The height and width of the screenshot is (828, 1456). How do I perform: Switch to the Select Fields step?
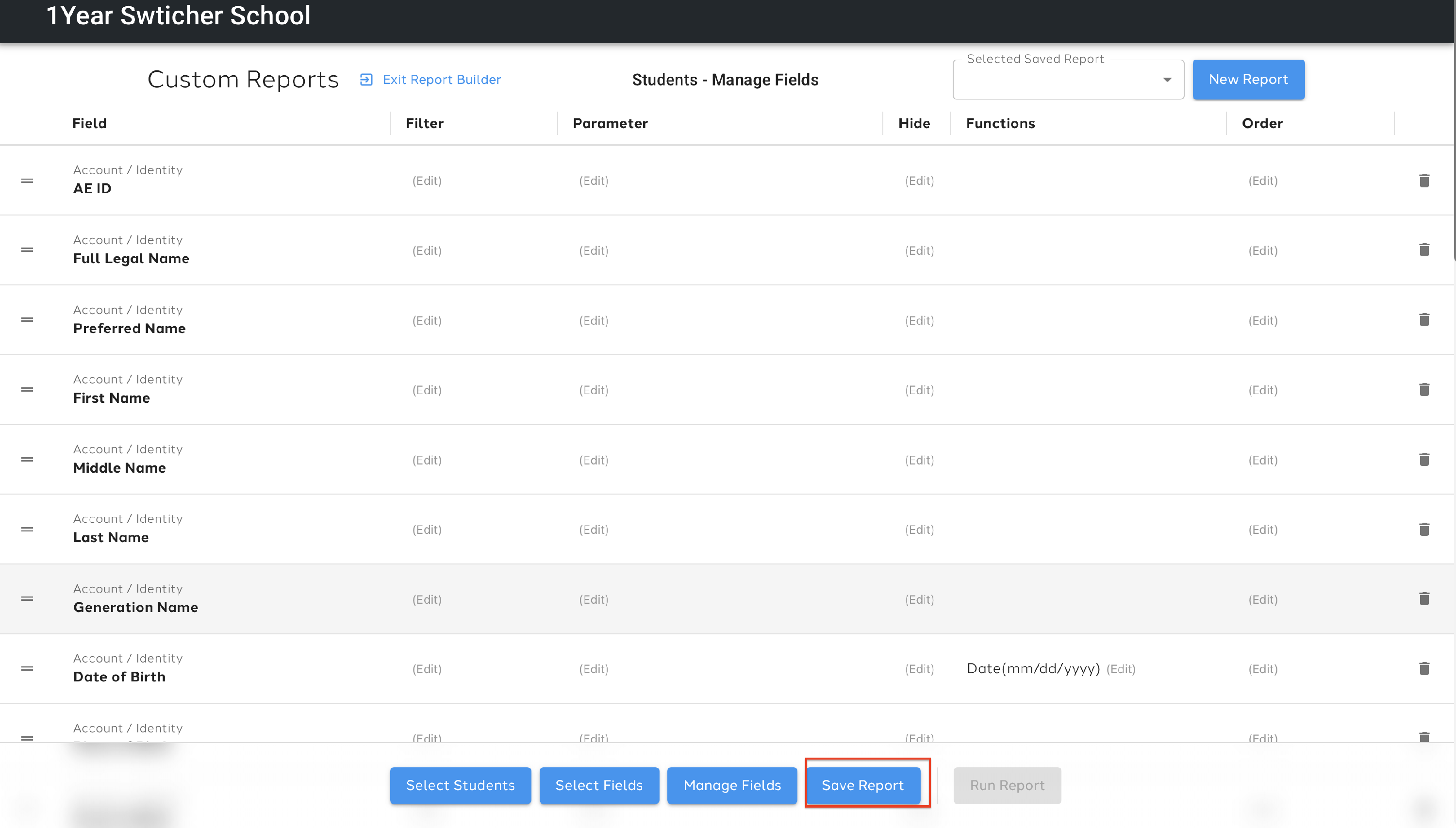[x=599, y=785]
